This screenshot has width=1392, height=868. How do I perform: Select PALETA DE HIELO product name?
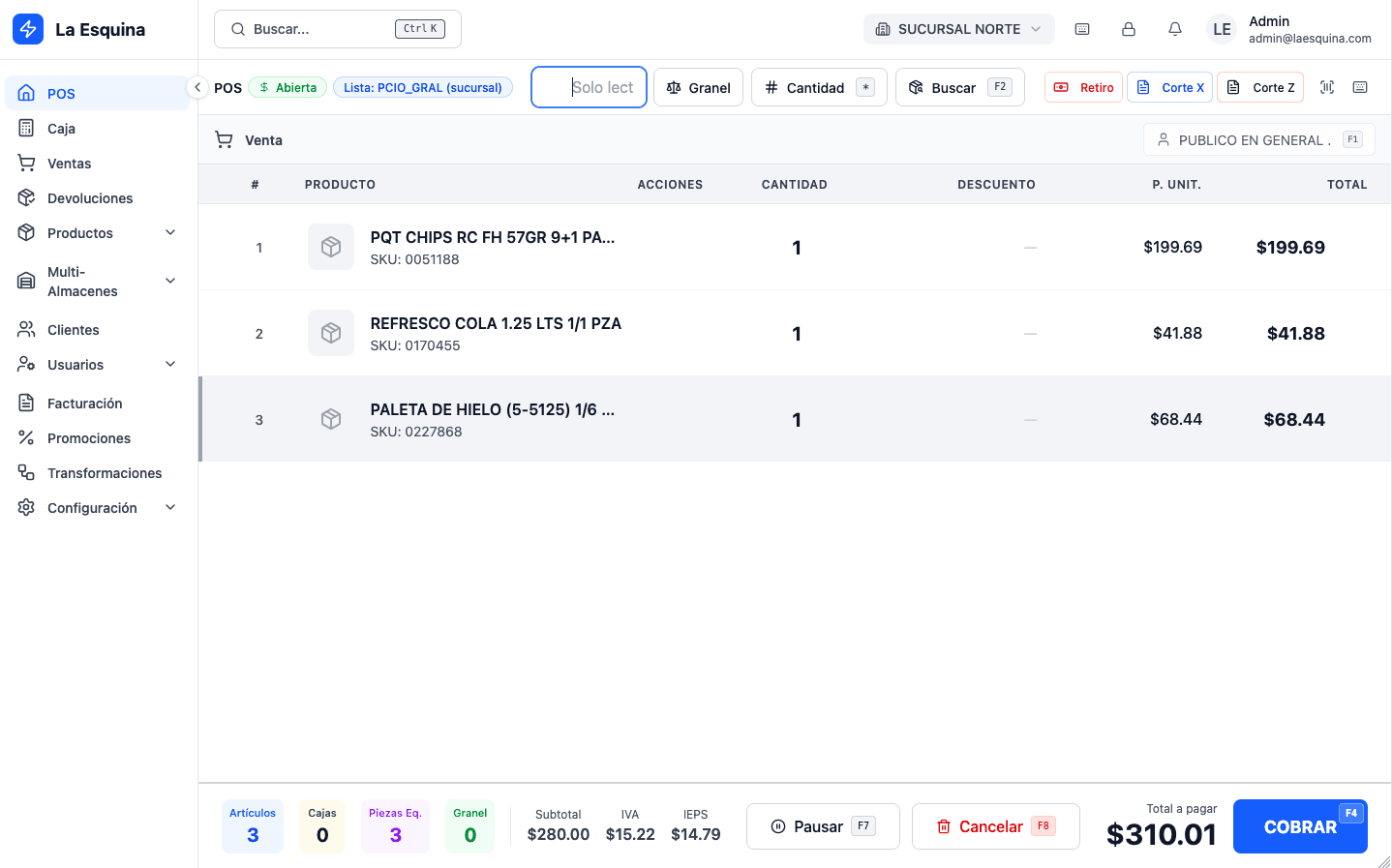tap(493, 409)
